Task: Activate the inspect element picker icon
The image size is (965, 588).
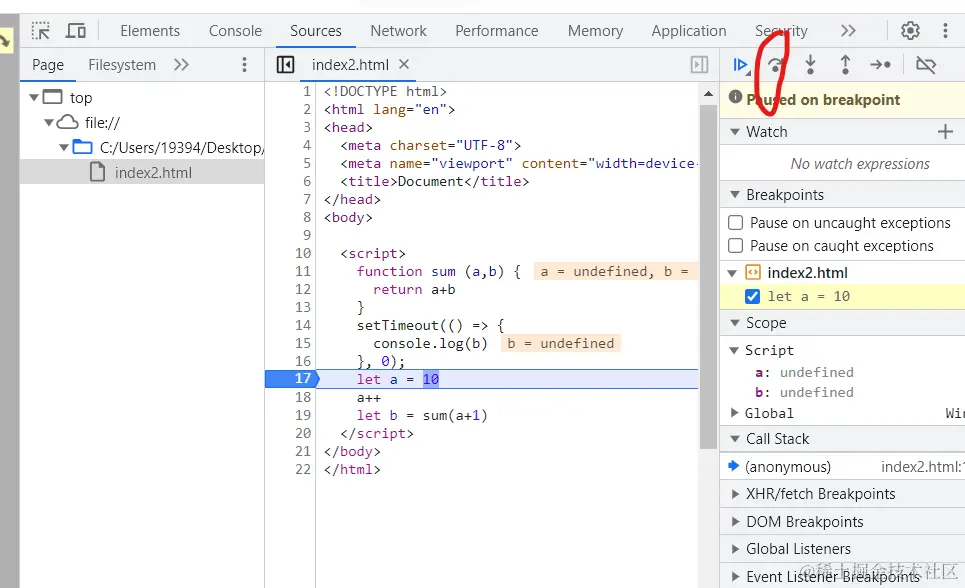Action: [41, 31]
